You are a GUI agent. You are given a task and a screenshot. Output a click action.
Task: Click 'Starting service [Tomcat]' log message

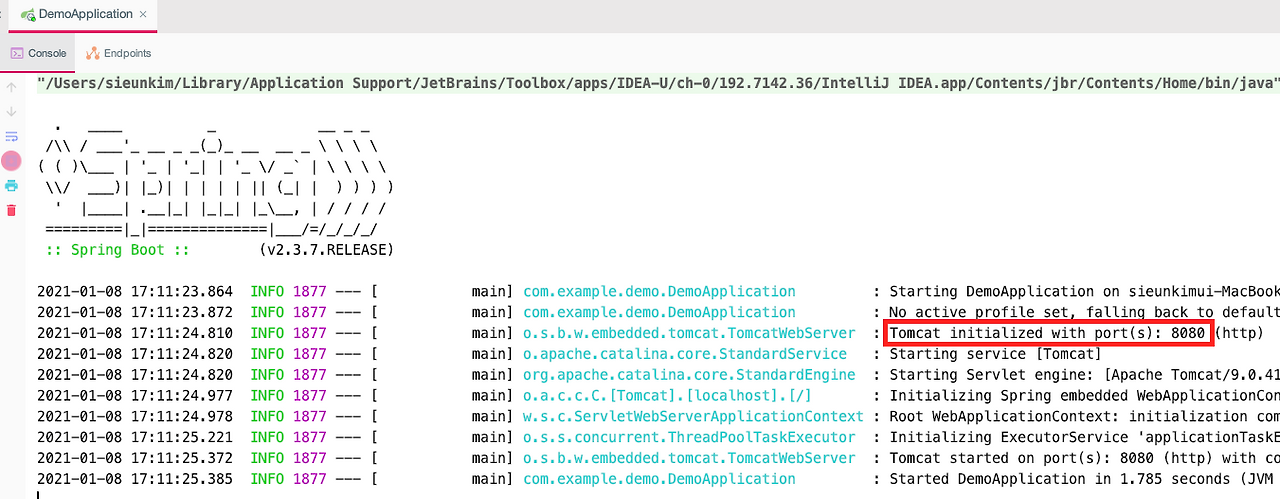(x=995, y=354)
